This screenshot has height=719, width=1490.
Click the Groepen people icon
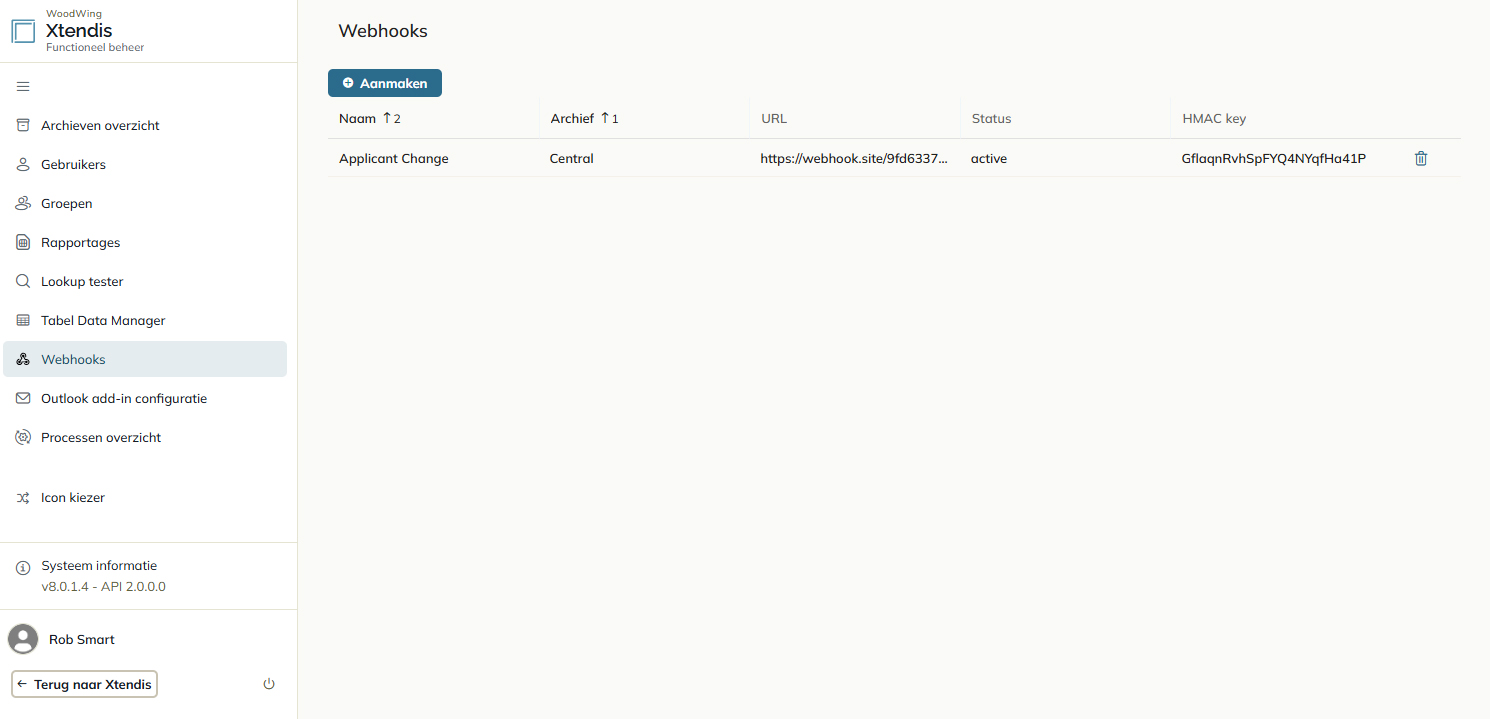pos(23,203)
